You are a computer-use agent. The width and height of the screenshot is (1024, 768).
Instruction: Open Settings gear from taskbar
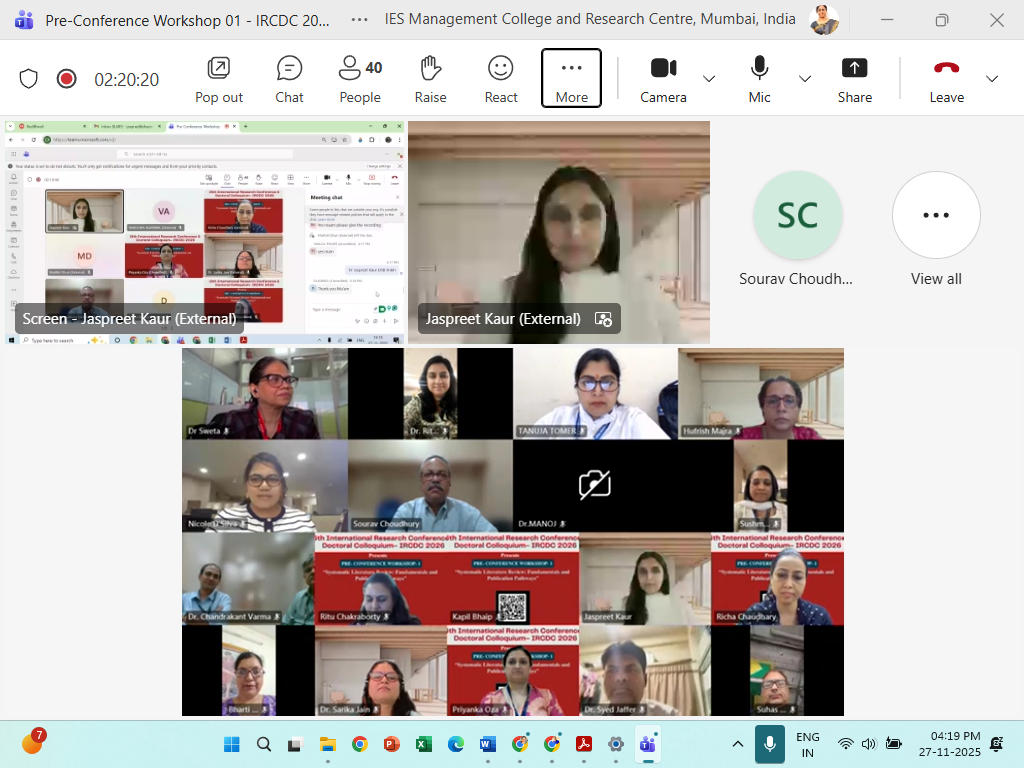tap(616, 744)
